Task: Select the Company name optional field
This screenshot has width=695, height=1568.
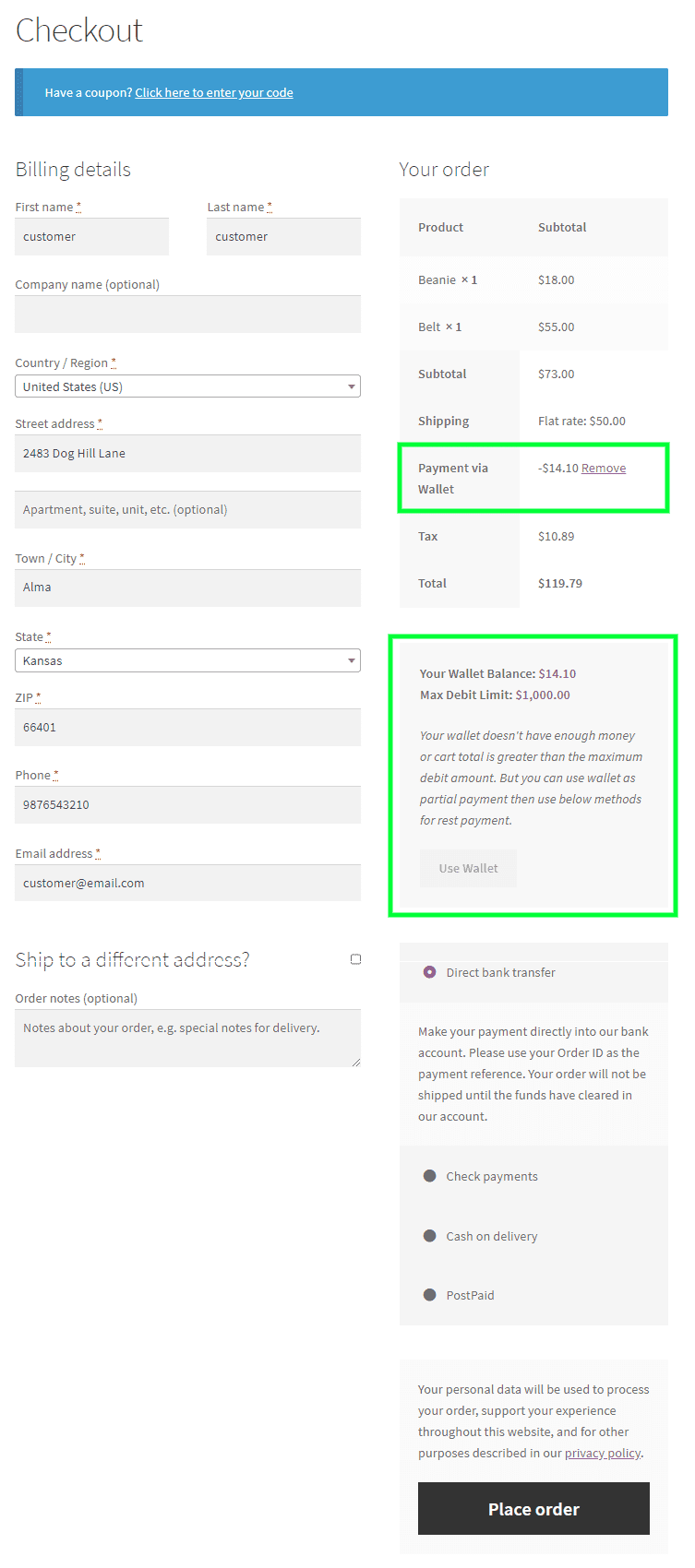Action: coord(187,314)
